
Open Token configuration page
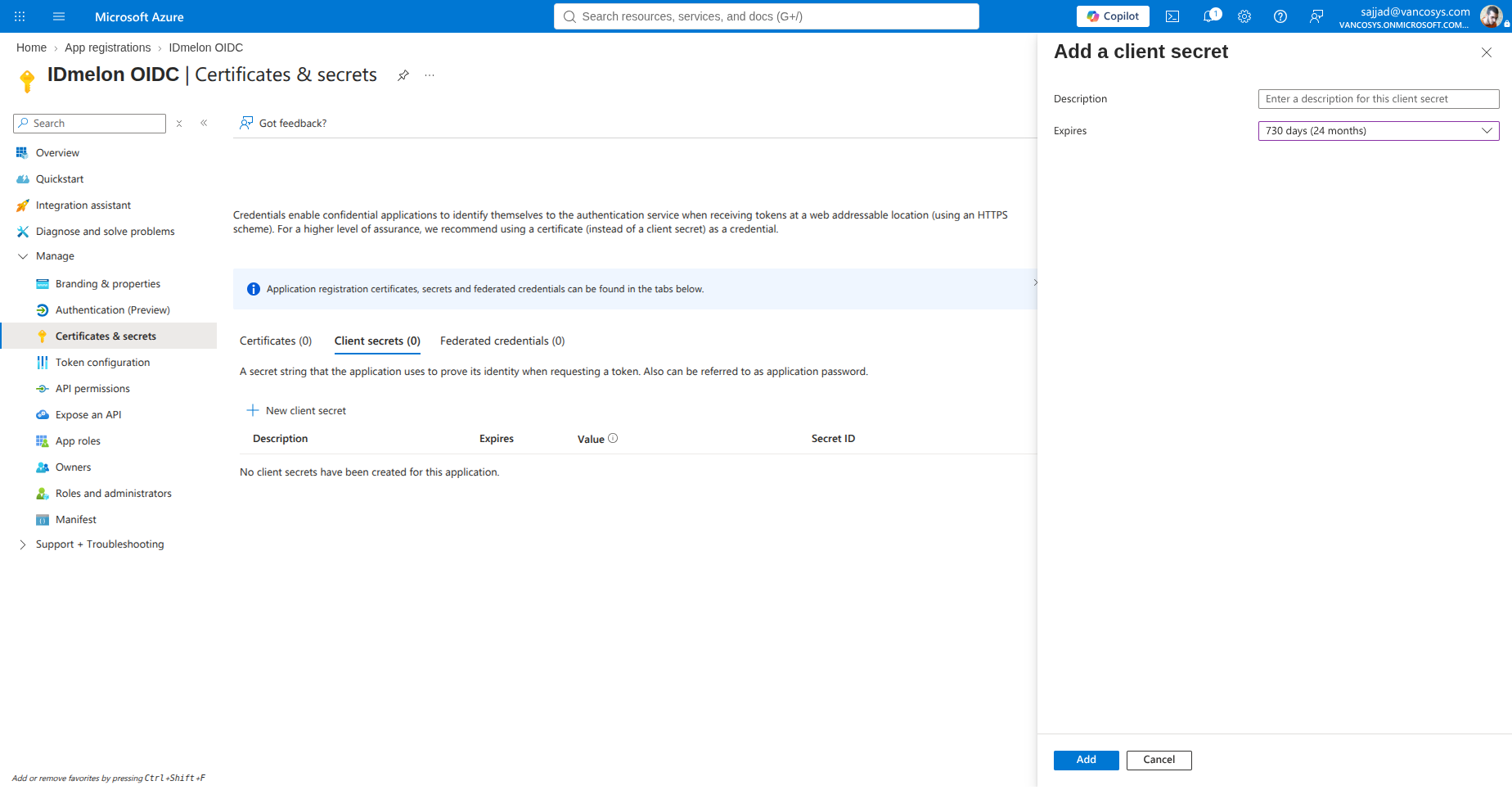(x=102, y=363)
